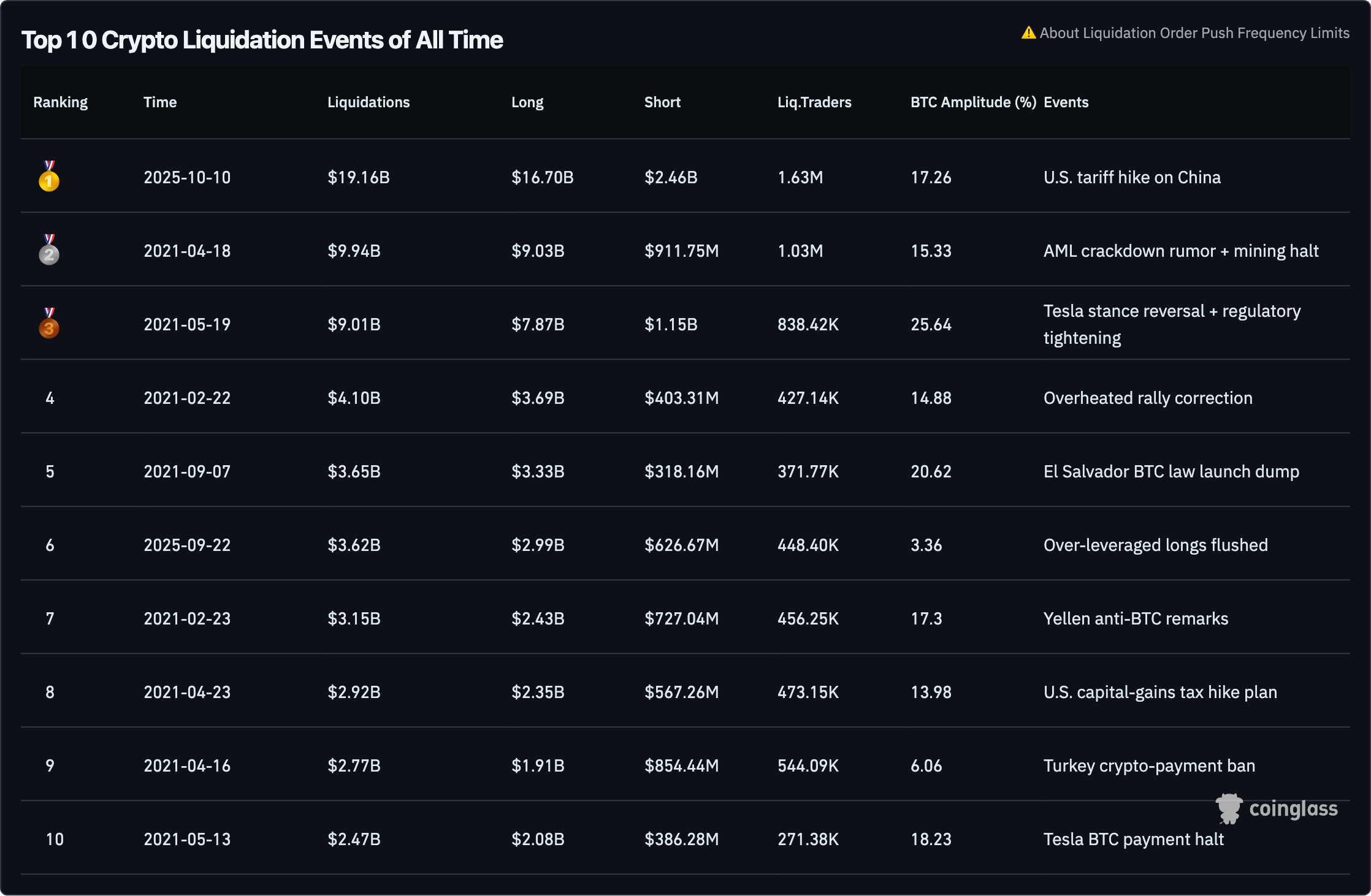Select the Yellen anti-BTC remarks event
Viewport: 1371px width, 896px height.
[1136, 619]
